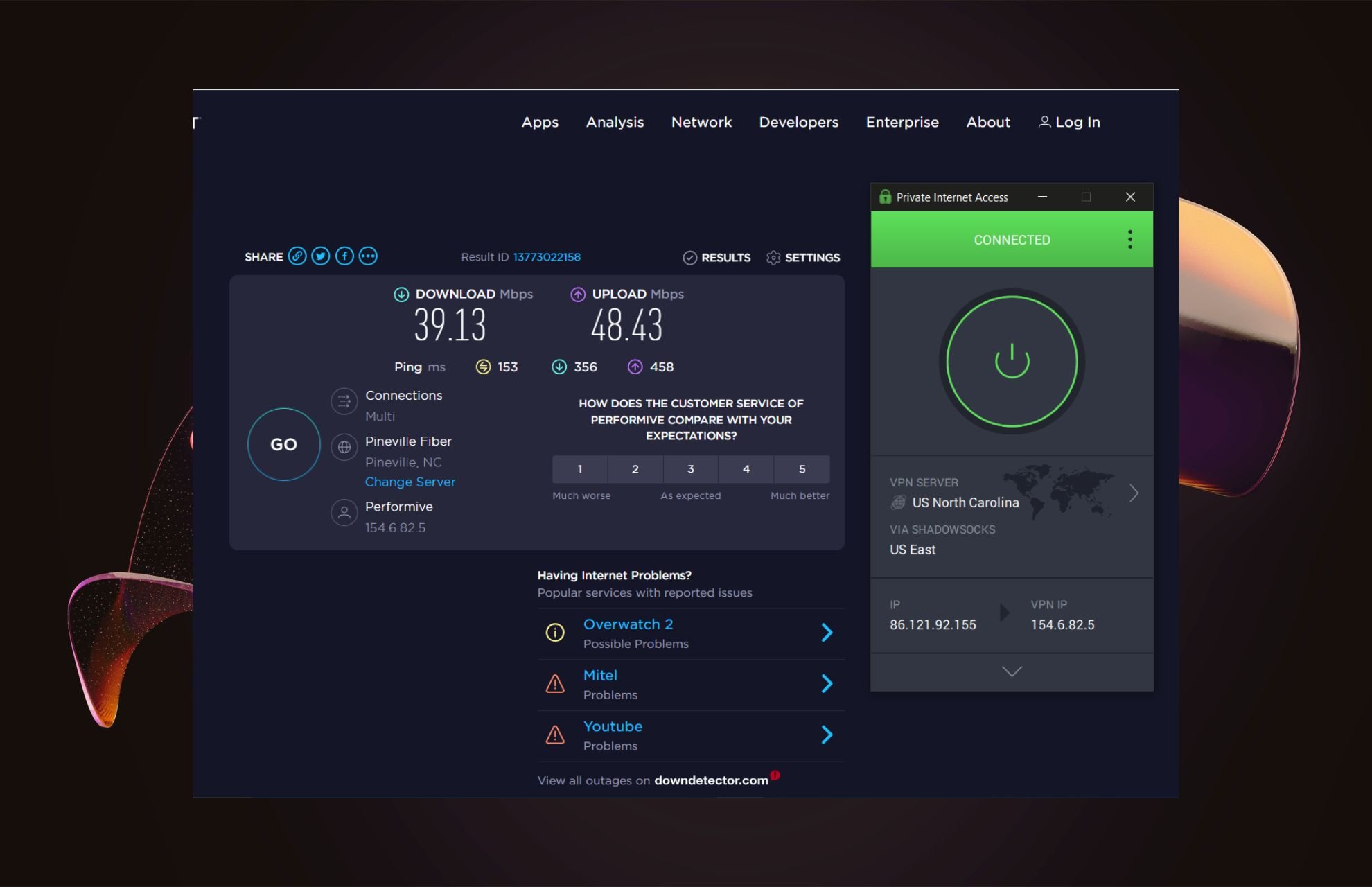Open the Overwatch 2 service link
1372x887 pixels.
[x=628, y=624]
